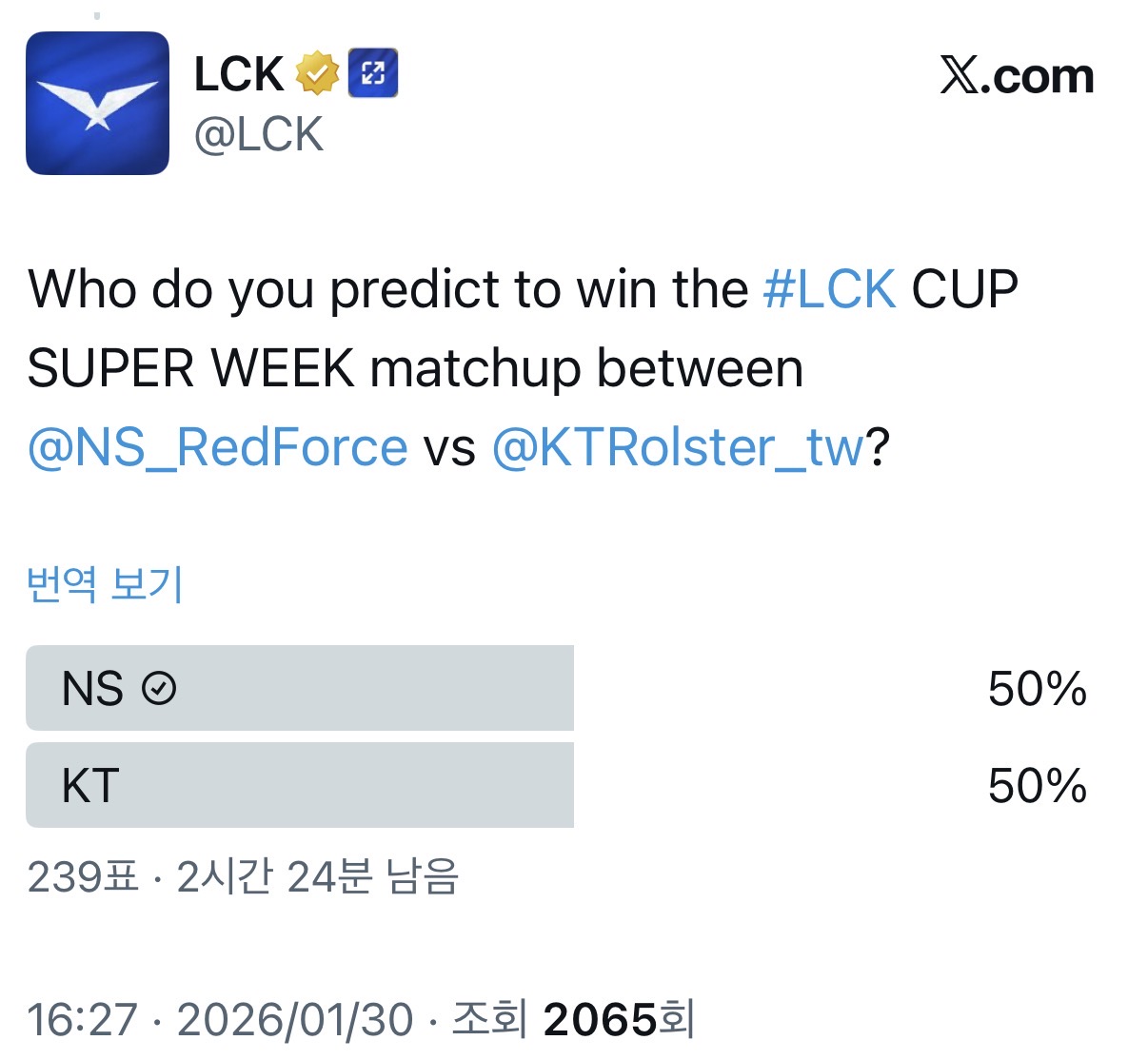Image resolution: width=1148 pixels, height=1060 pixels.
Task: Click the 50% result for NS
Action: [1037, 689]
